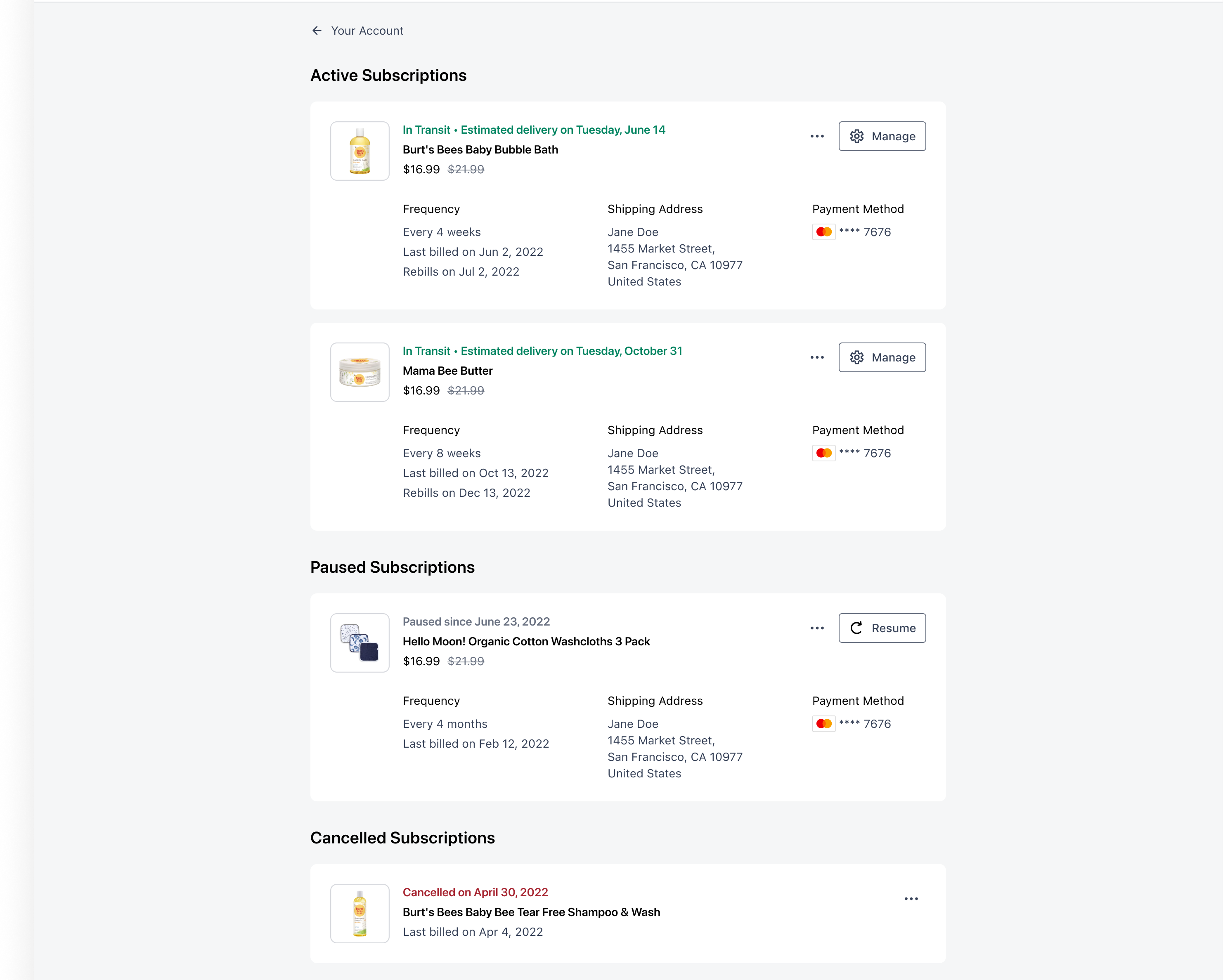Screen dimensions: 1223x980
Task: Open more options for cancelled Tear Free Shampoo
Action: 911,898
